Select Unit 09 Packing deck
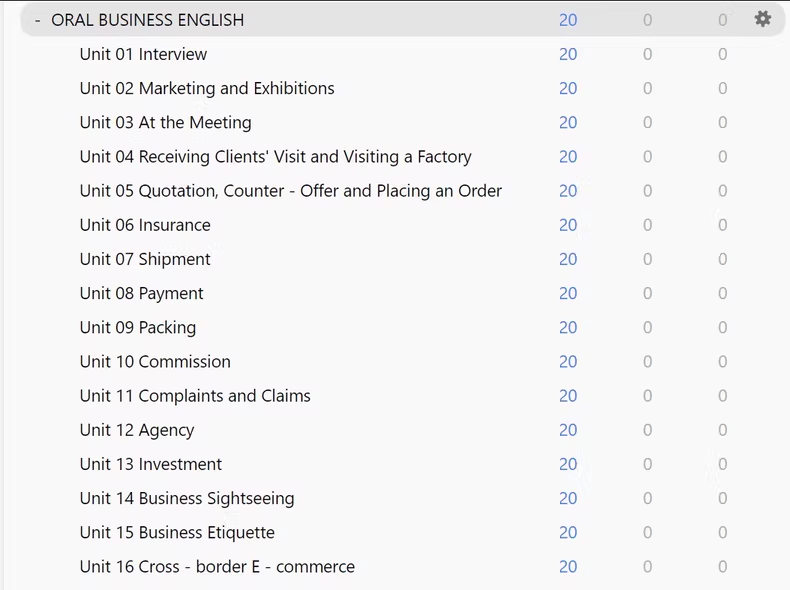Image resolution: width=790 pixels, height=590 pixels. click(x=138, y=327)
